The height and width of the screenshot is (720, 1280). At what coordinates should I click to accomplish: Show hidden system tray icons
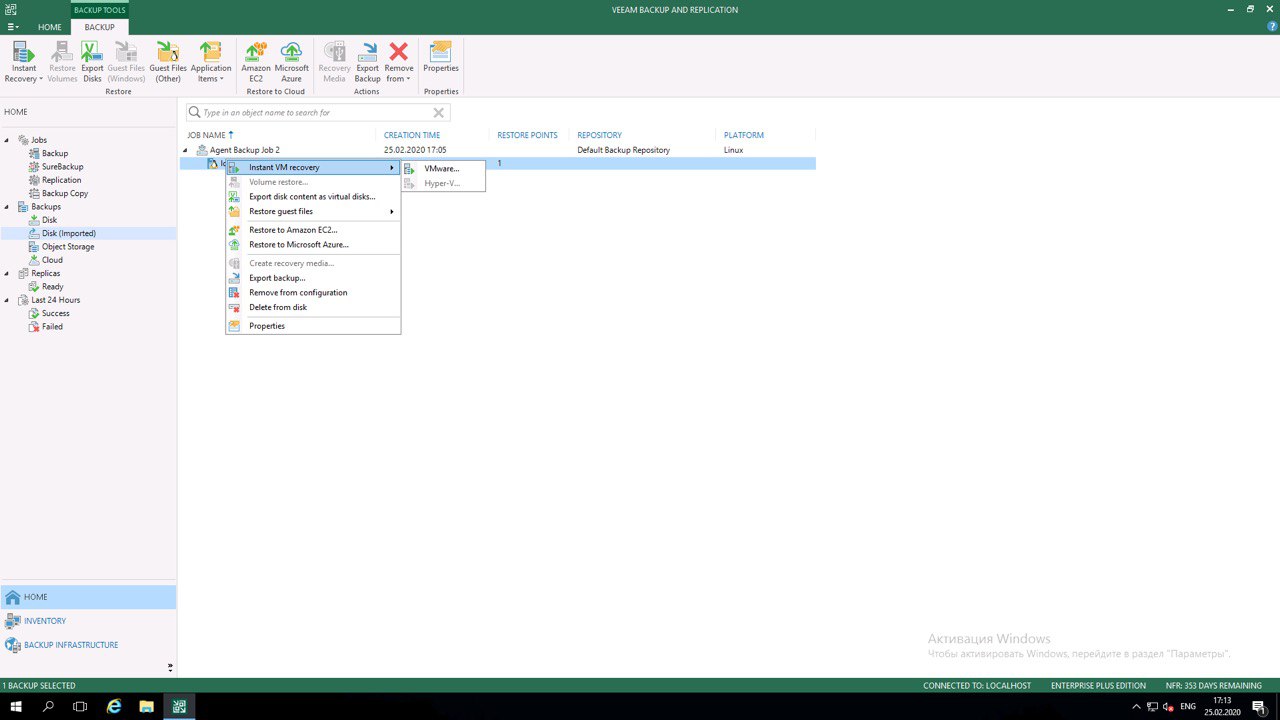pyautogui.click(x=1136, y=706)
